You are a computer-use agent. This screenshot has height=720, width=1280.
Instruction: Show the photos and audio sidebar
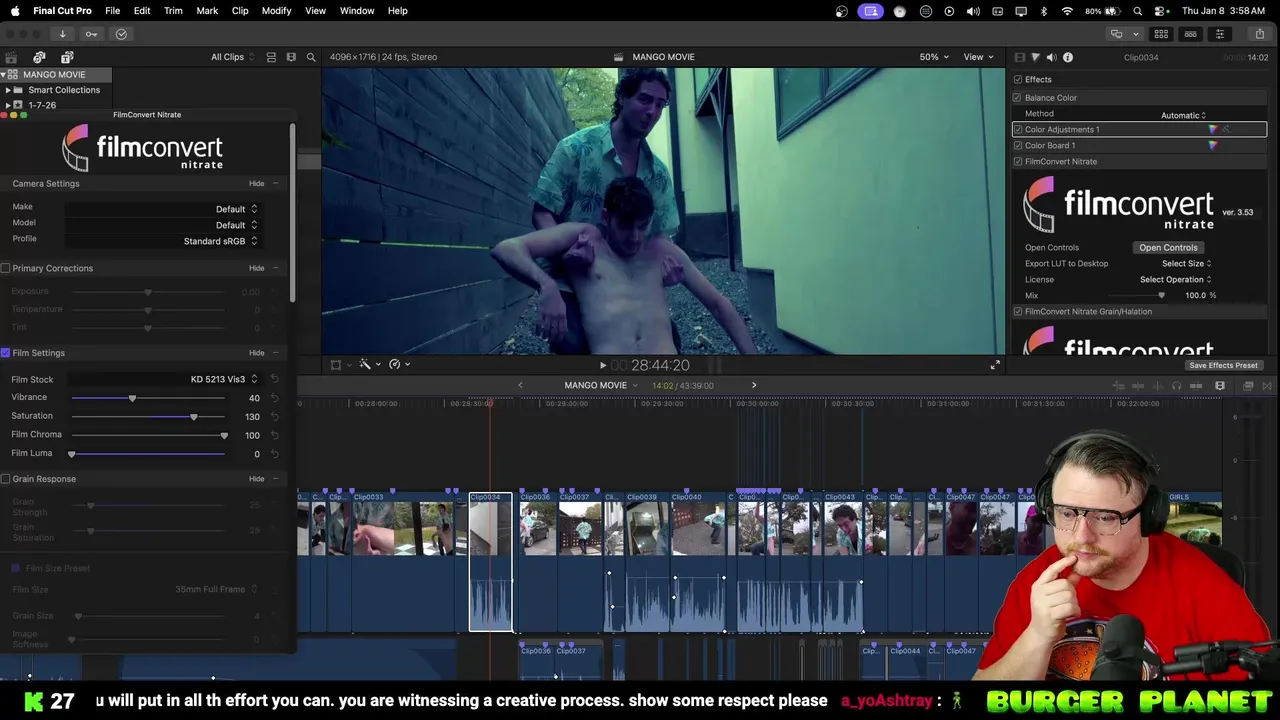coord(39,57)
